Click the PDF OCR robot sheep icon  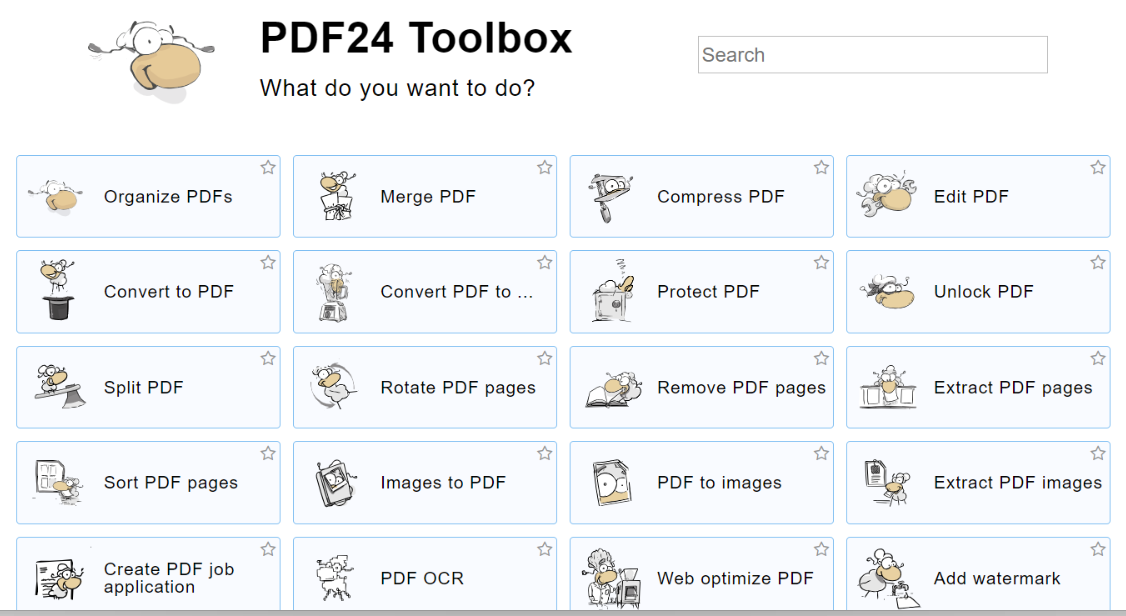coord(335,578)
